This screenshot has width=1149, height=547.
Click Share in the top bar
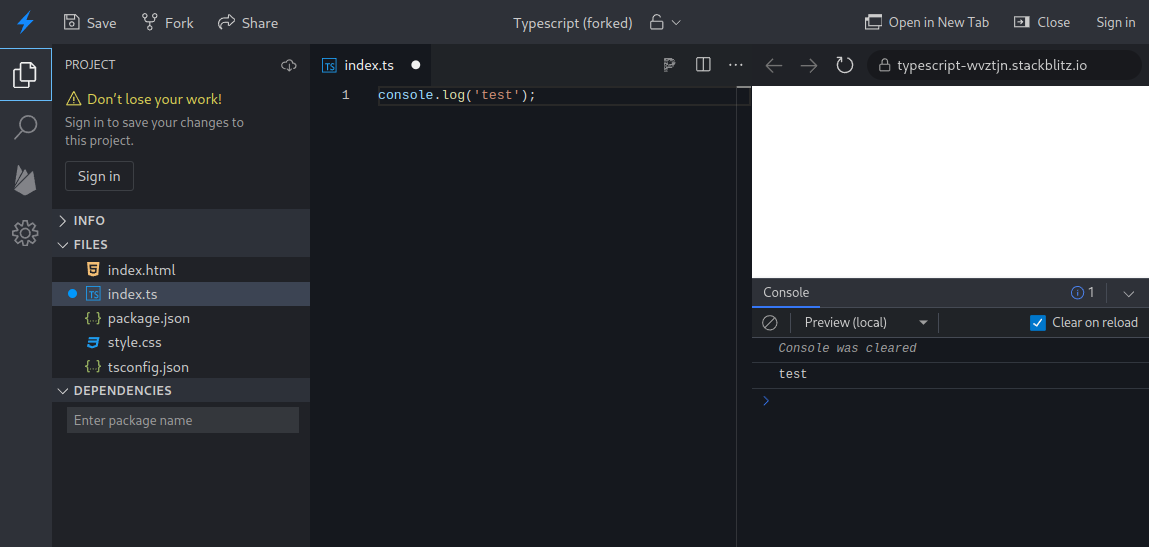point(248,23)
